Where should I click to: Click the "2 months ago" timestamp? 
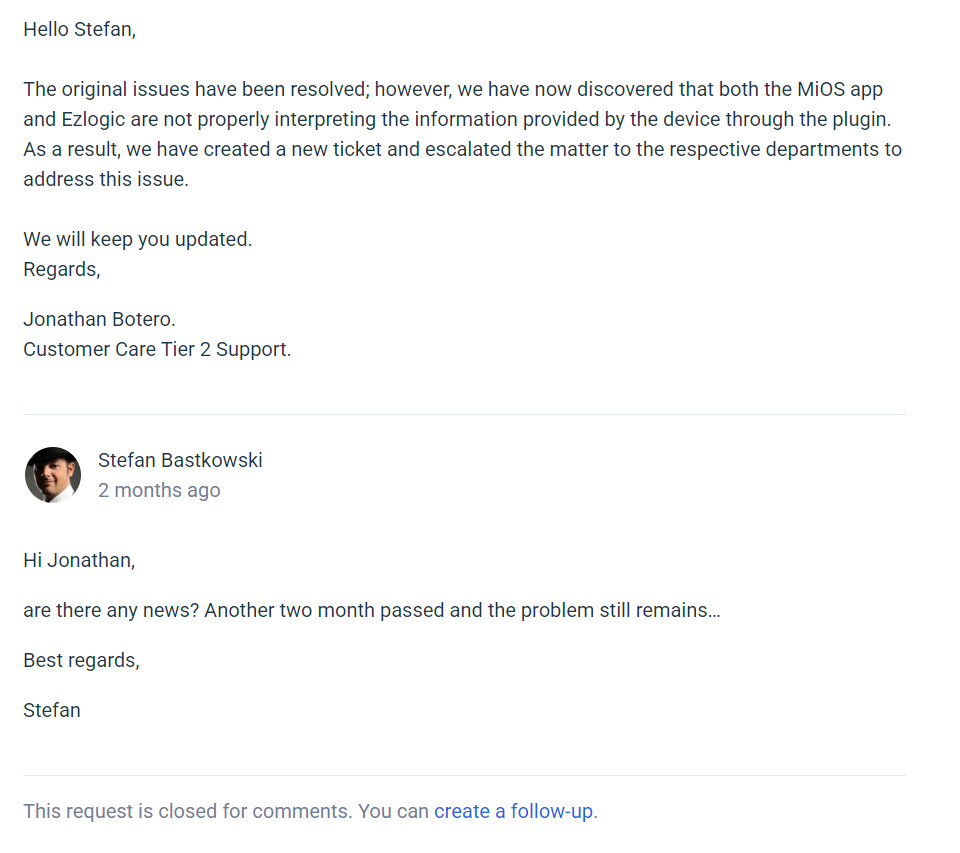(159, 490)
